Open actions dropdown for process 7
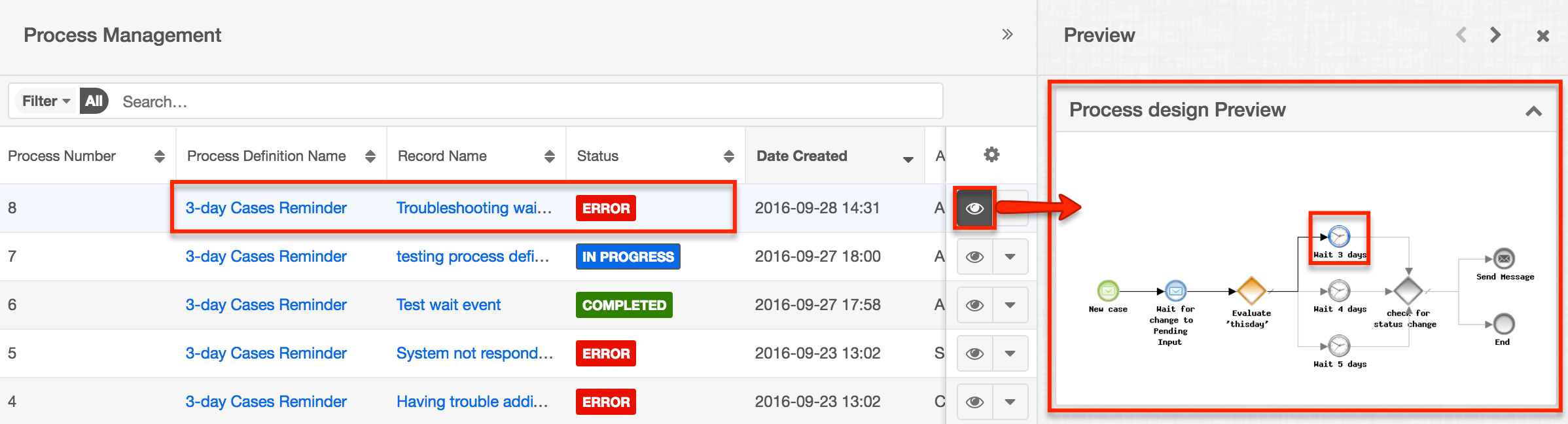This screenshot has width=1568, height=424. pos(1010,256)
